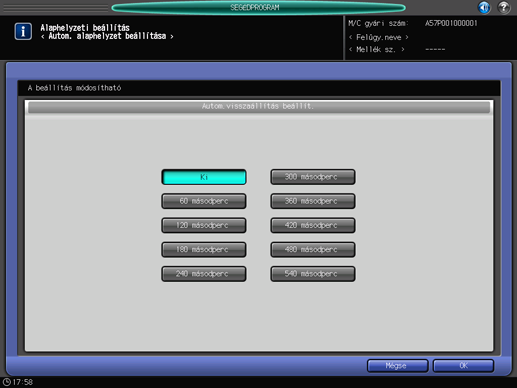Click 'A beállítás módosítható' message
The image size is (517, 388).
(x=74, y=88)
